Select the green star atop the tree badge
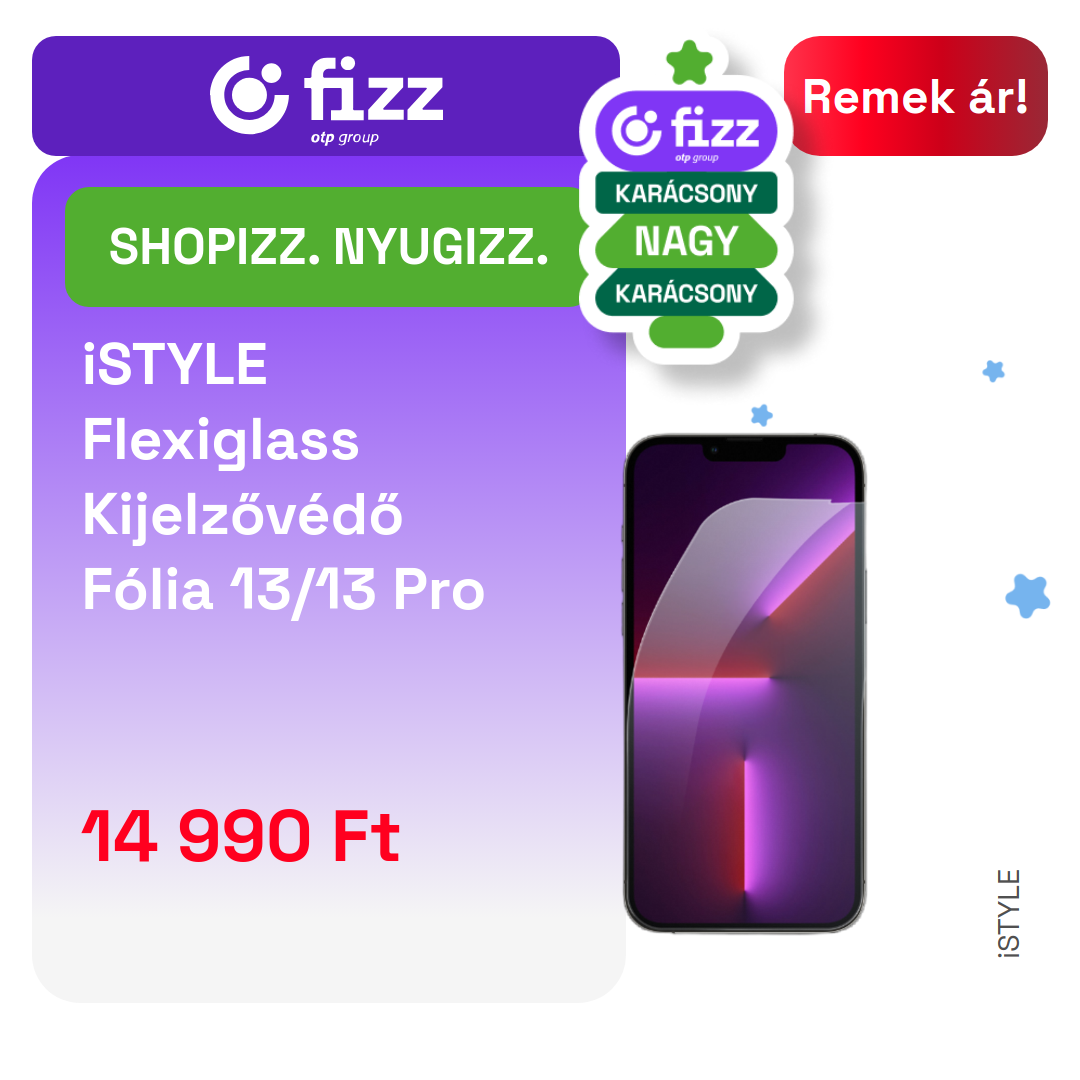The height and width of the screenshot is (1080, 1080). (x=689, y=63)
